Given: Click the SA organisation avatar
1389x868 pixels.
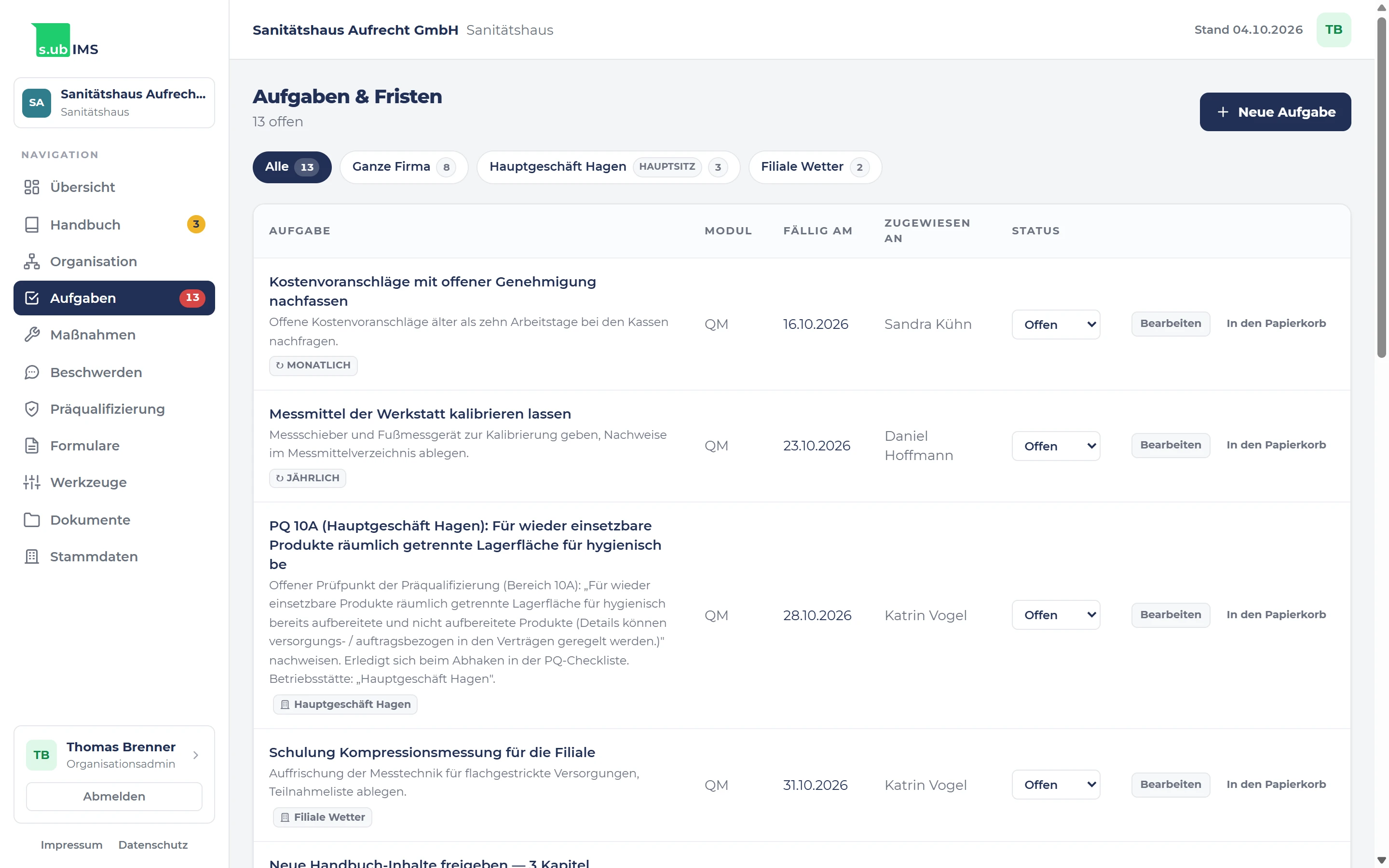Looking at the screenshot, I should [x=36, y=103].
